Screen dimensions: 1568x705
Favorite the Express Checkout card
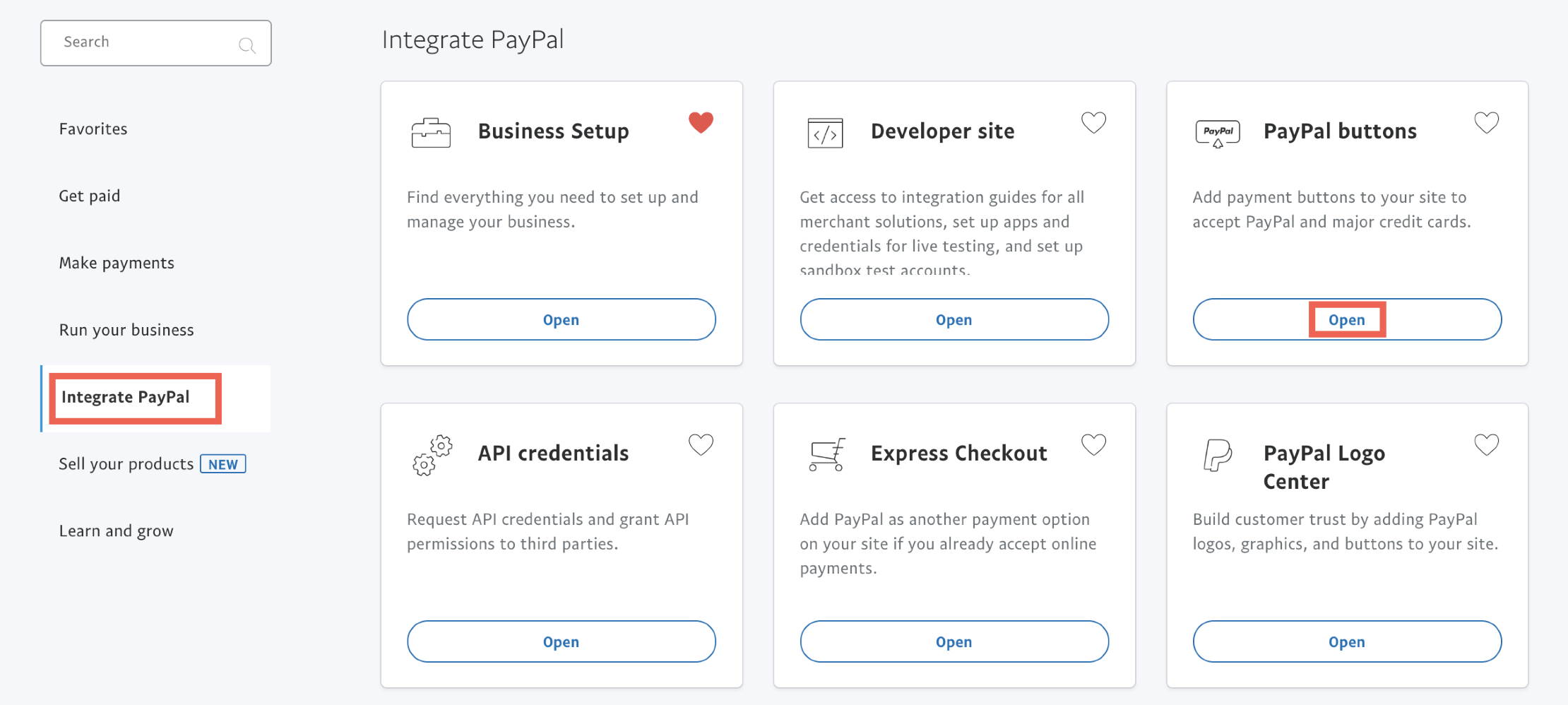(x=1094, y=444)
